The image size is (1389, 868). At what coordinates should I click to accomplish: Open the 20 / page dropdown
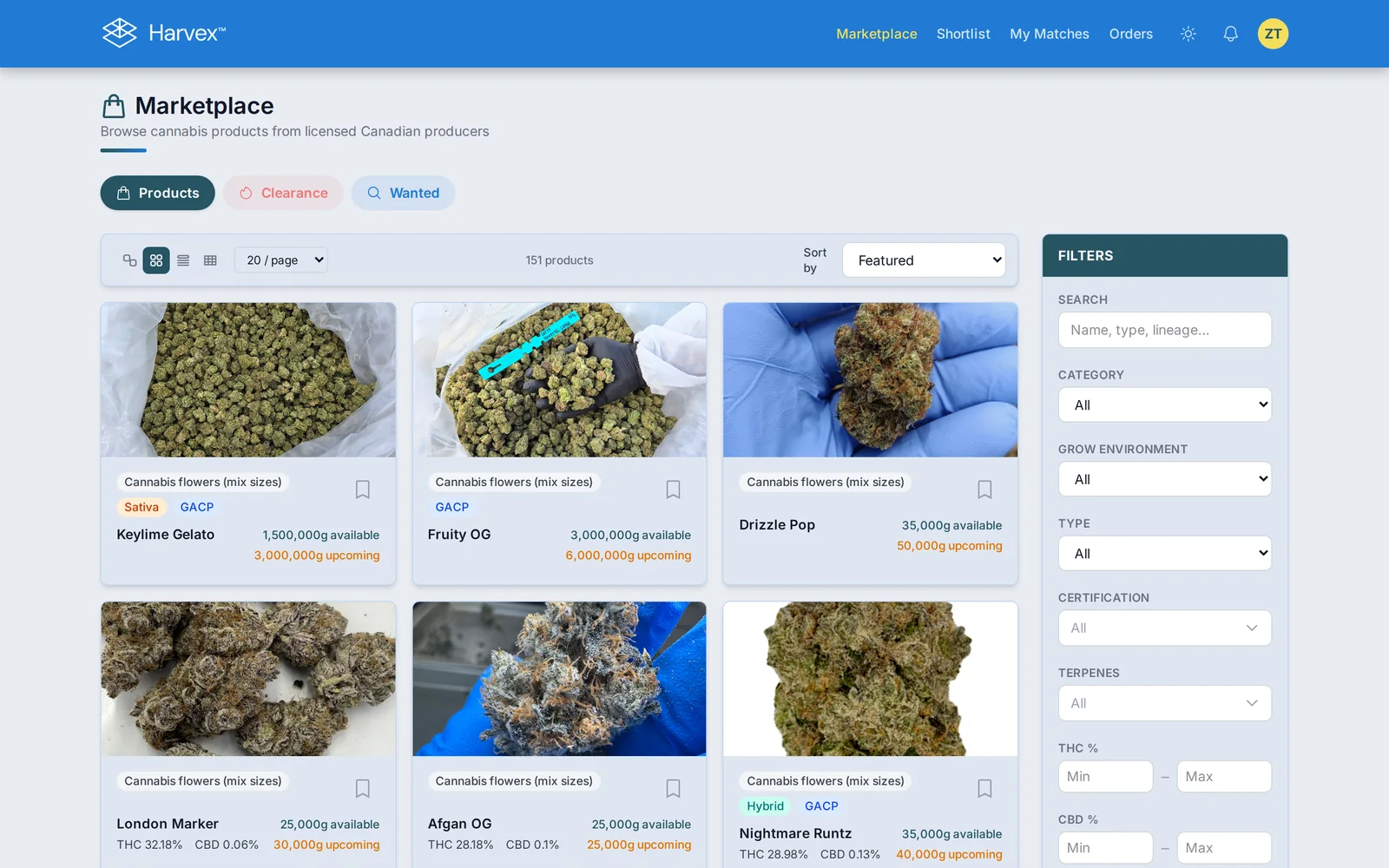click(x=281, y=260)
